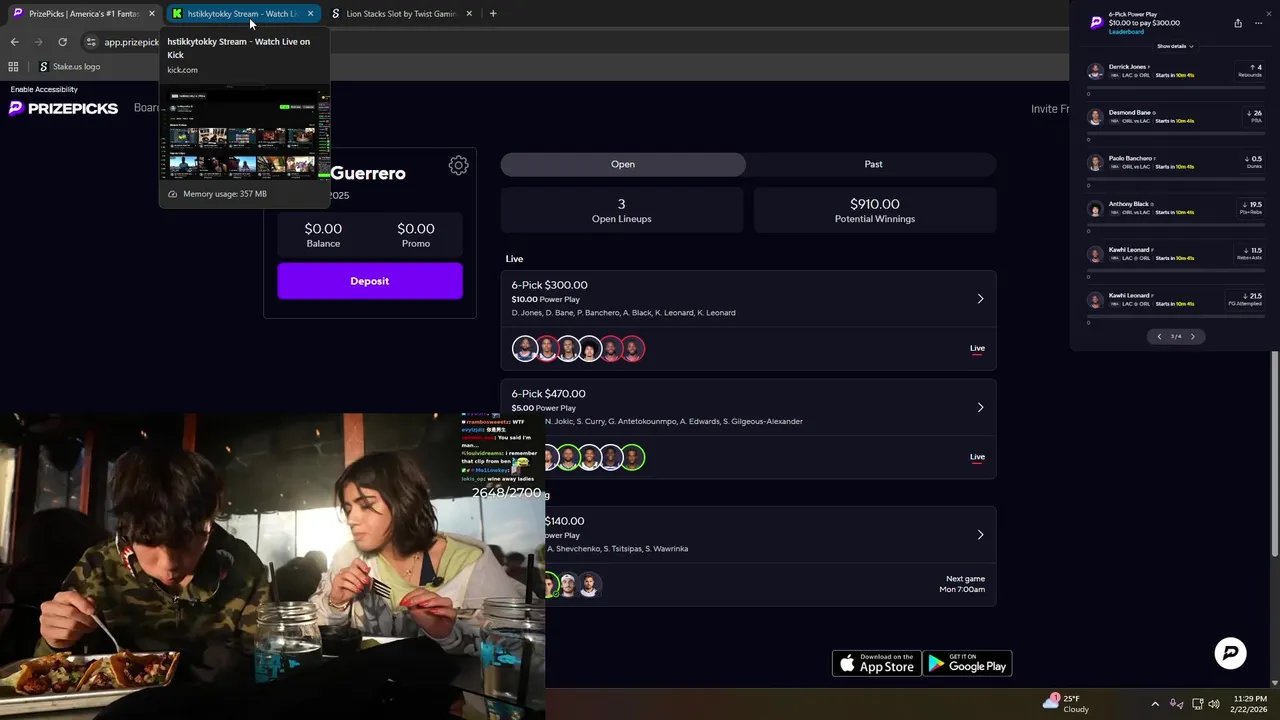Switch to the Open lineups tab

pos(623,164)
